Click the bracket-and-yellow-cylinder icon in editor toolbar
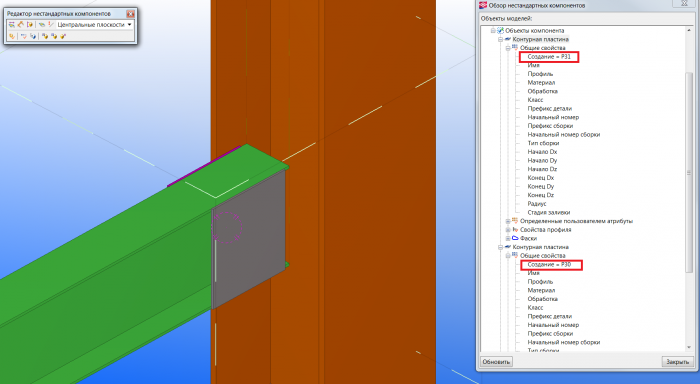The height and width of the screenshot is (384, 700). [x=30, y=24]
